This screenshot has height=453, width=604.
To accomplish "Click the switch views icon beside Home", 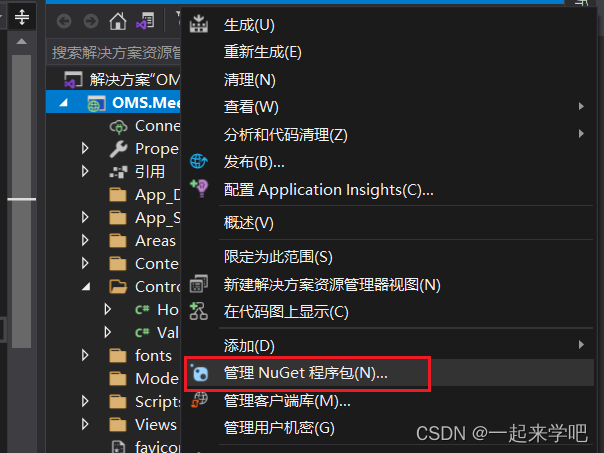I will coord(145,21).
